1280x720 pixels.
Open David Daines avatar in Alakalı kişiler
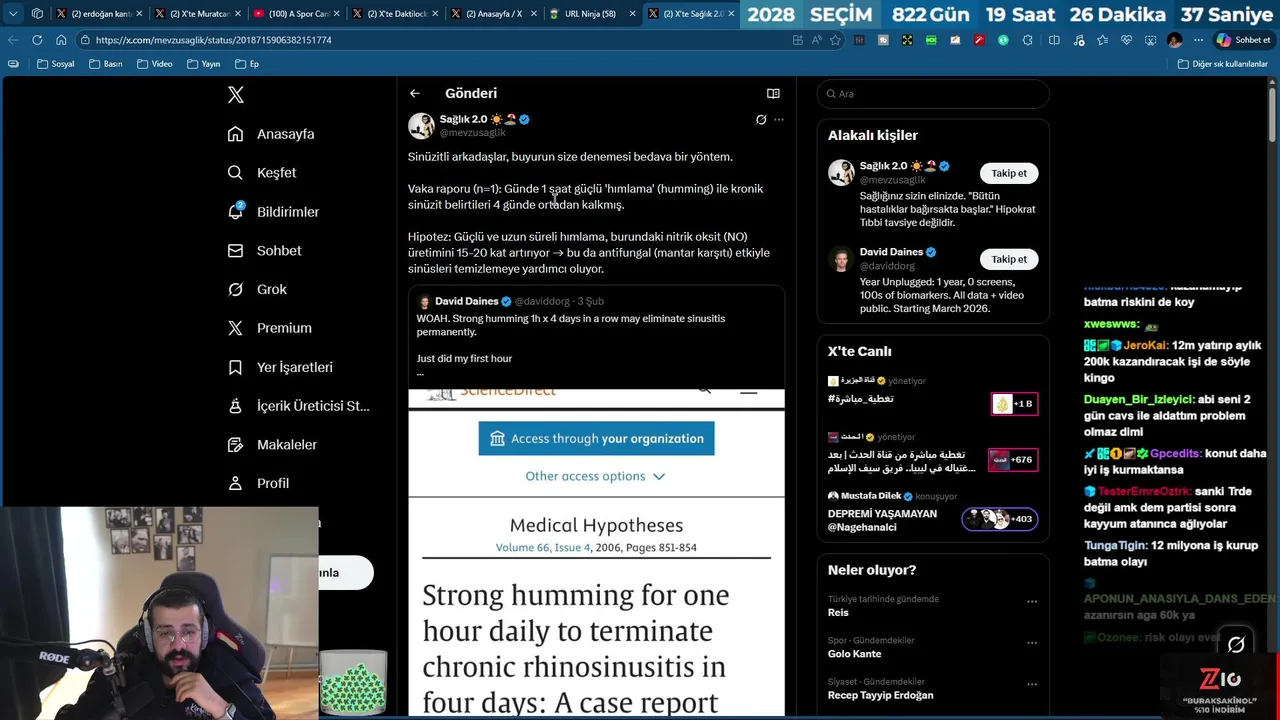841,259
